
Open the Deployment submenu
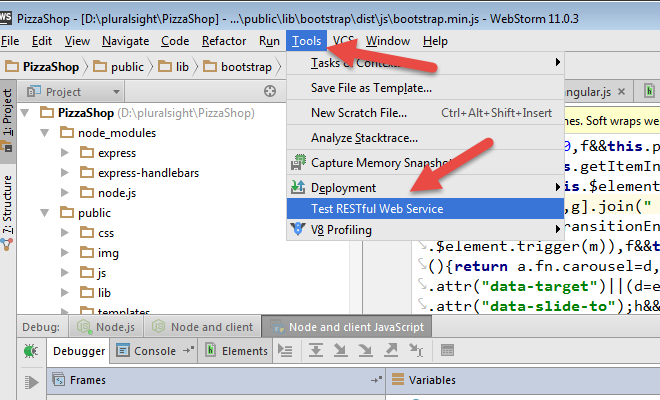(425, 187)
